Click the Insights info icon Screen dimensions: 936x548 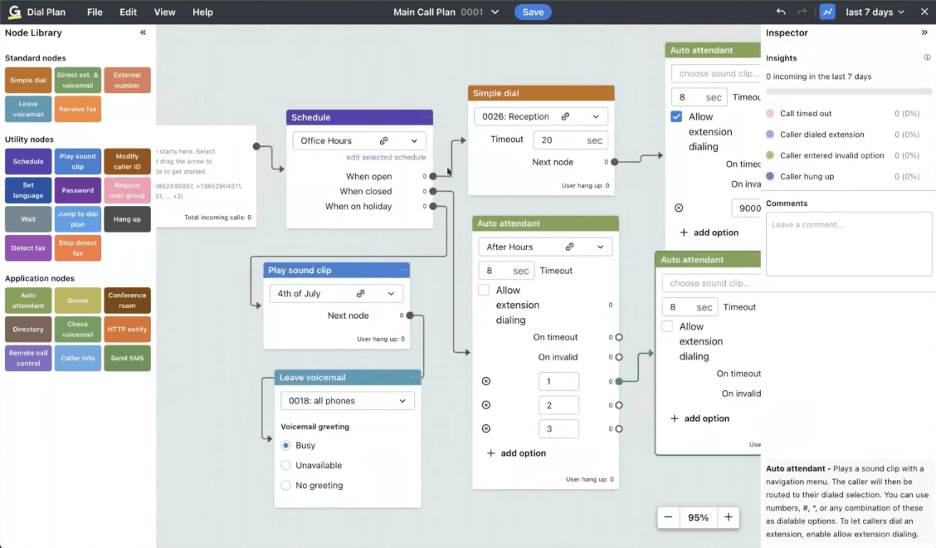[x=927, y=58]
